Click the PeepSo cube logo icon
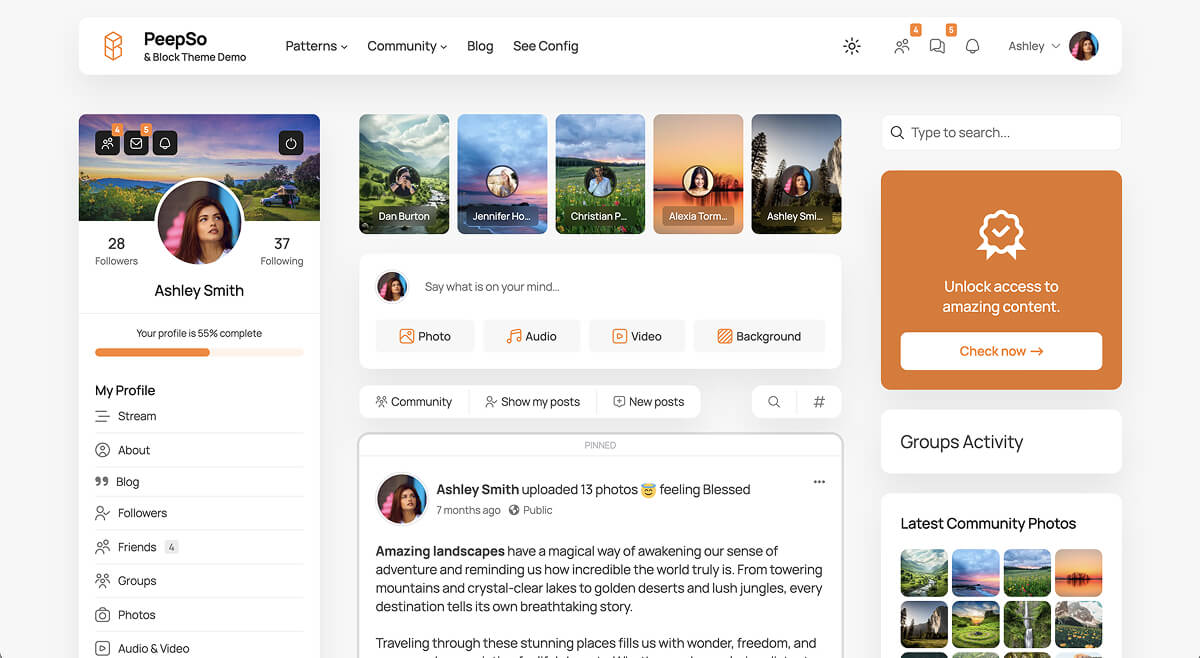This screenshot has width=1200, height=658. [x=113, y=46]
